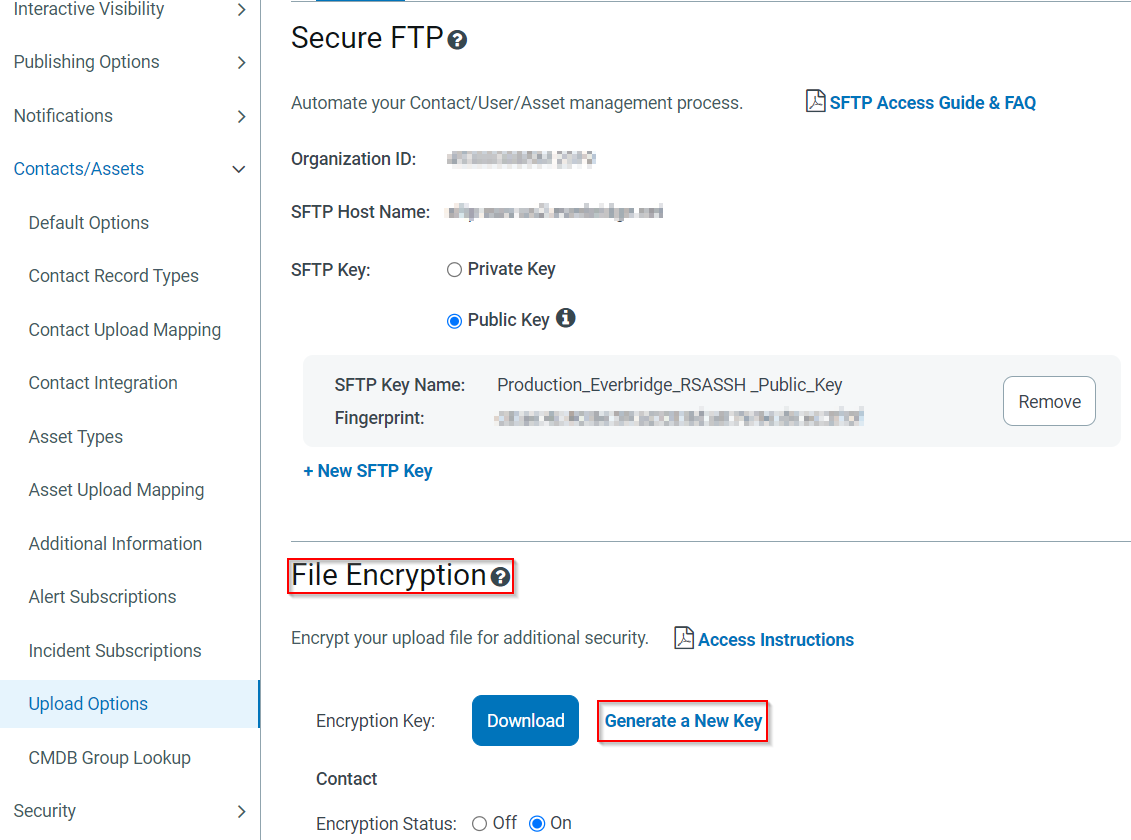
Task: Remove the current SFTP key
Action: [1048, 401]
